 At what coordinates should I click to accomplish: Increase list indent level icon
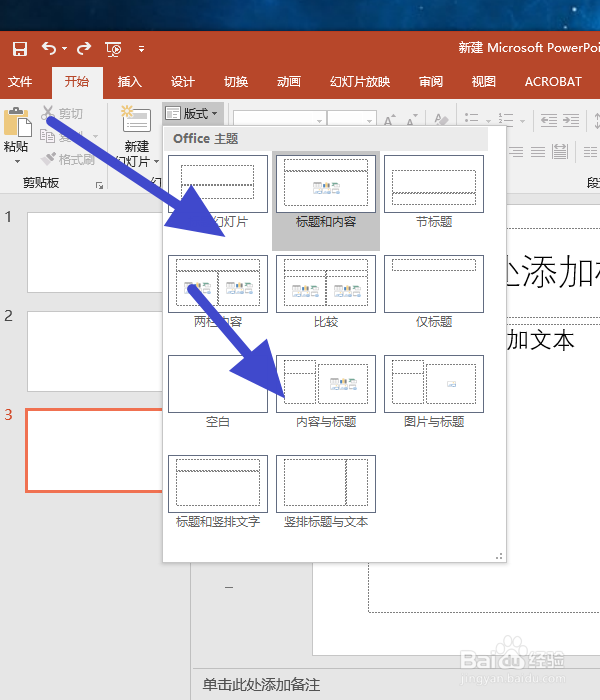[x=571, y=120]
